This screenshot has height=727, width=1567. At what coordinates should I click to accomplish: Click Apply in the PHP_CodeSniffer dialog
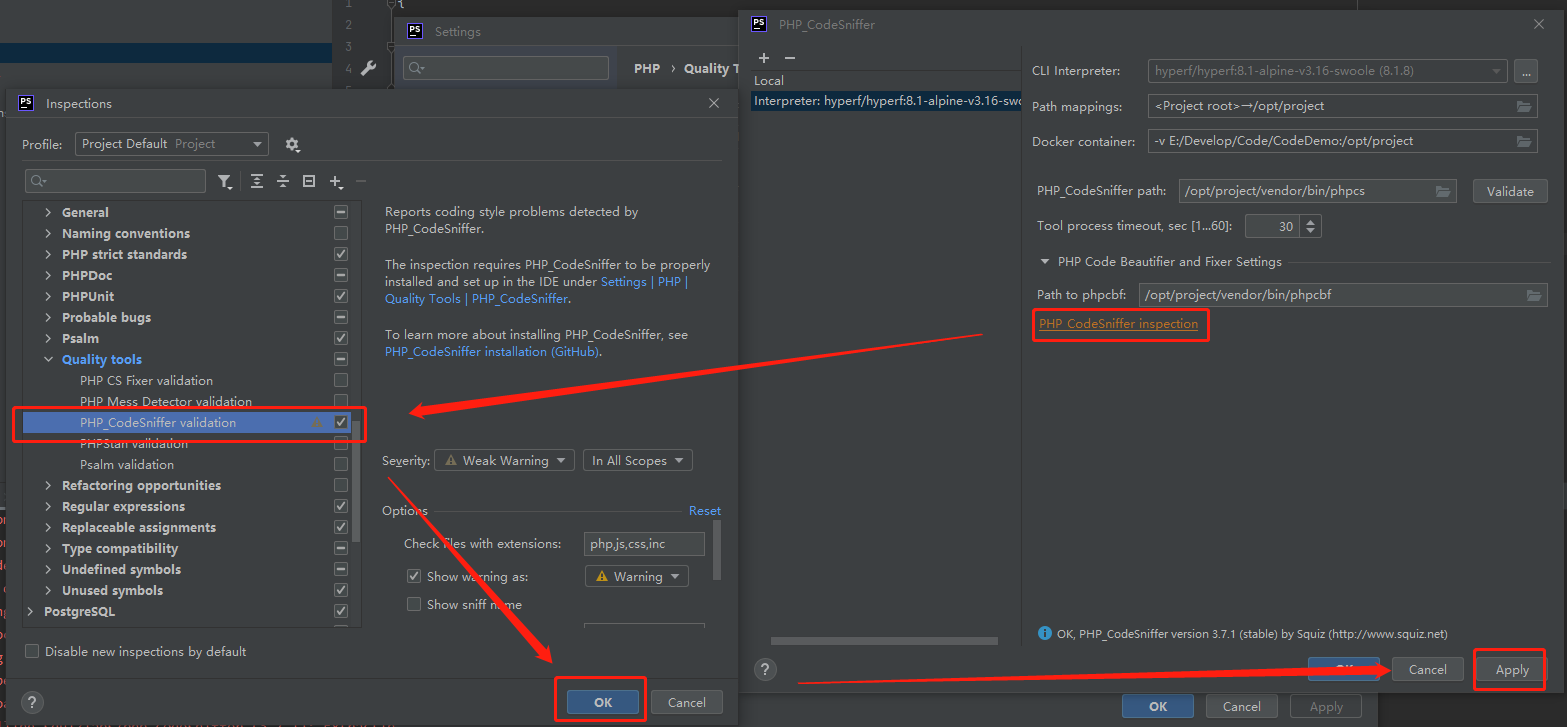click(1512, 670)
